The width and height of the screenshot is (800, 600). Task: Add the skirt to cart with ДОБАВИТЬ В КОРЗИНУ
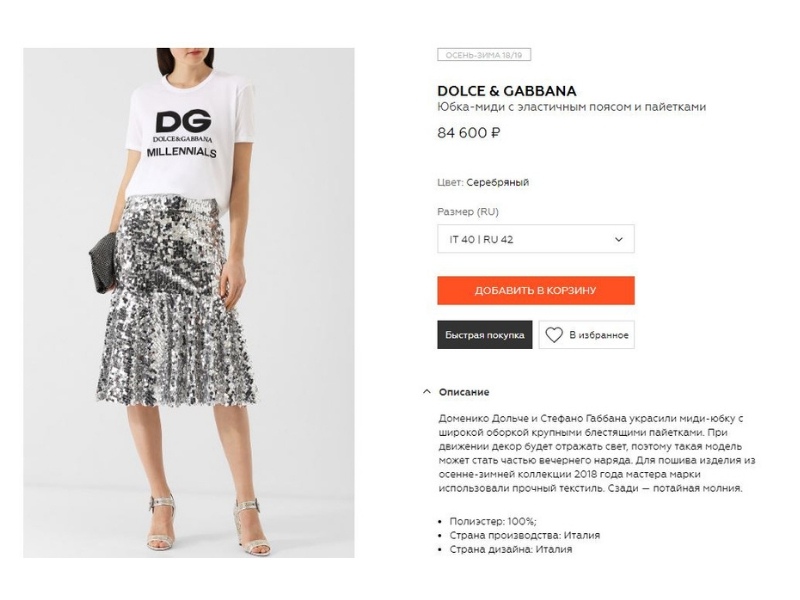coord(536,290)
